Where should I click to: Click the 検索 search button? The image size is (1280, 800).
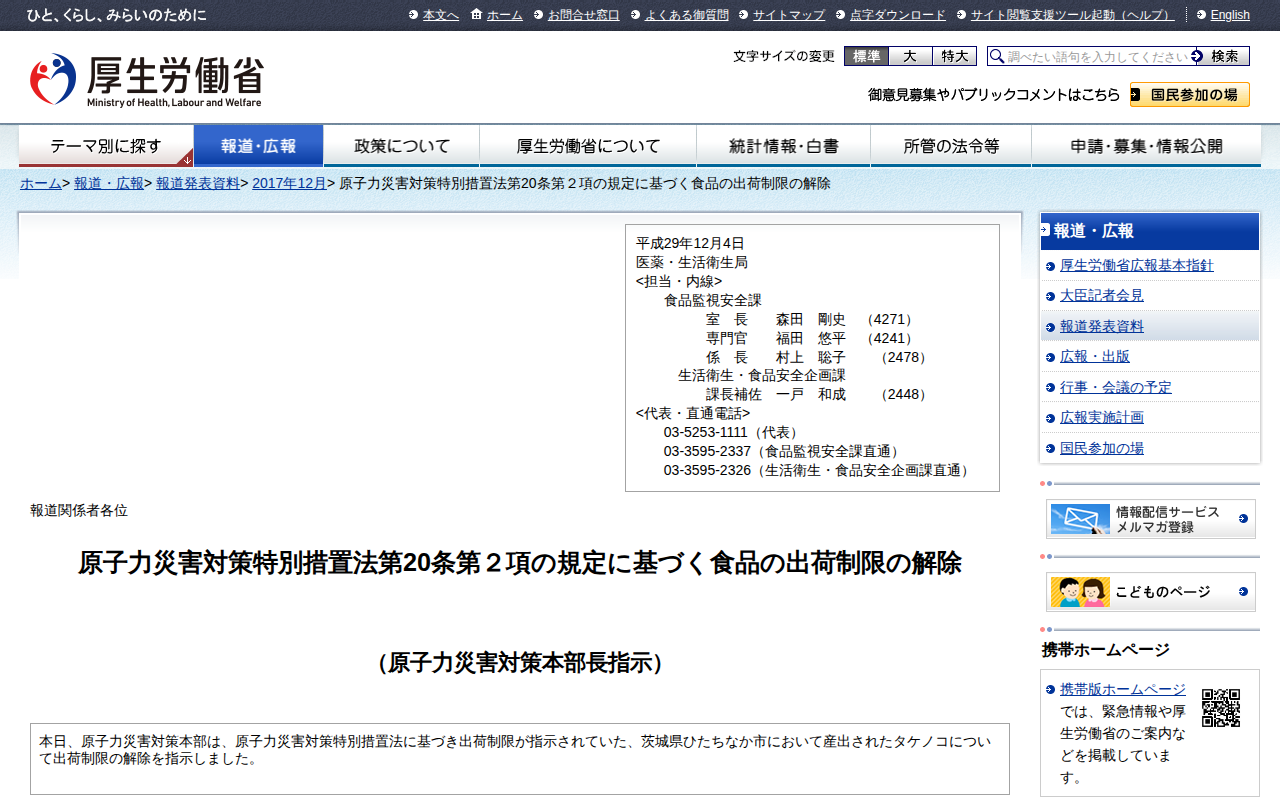(x=1223, y=57)
